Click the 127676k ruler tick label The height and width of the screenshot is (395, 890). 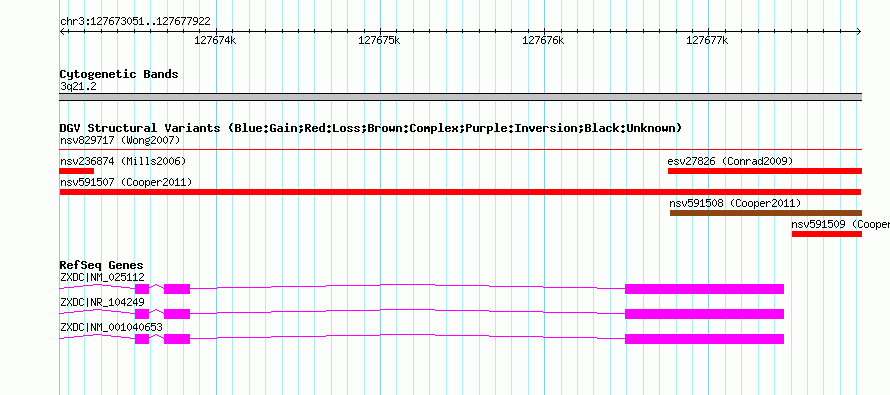tap(543, 40)
